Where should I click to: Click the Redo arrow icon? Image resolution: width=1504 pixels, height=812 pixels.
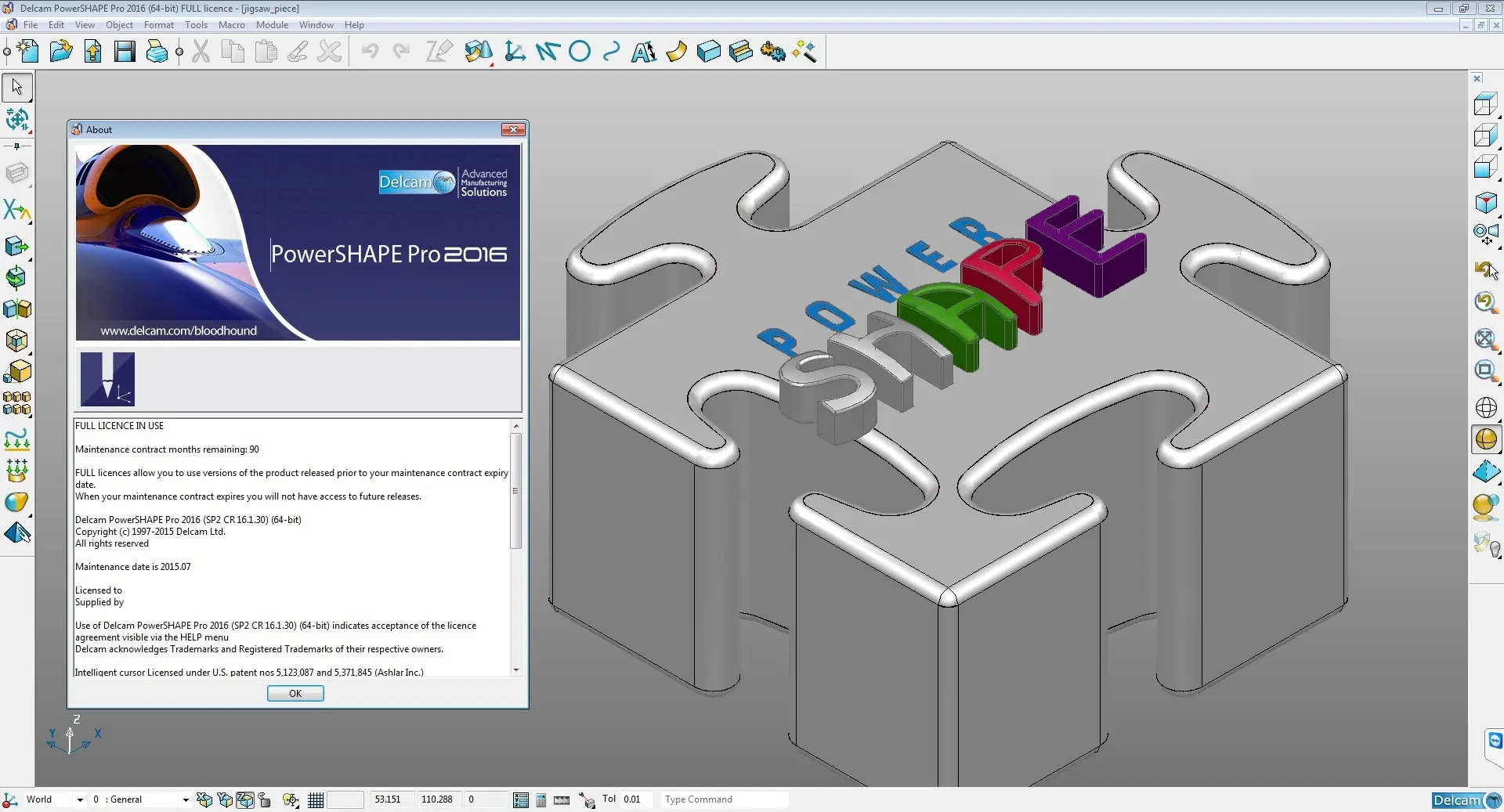pos(401,52)
